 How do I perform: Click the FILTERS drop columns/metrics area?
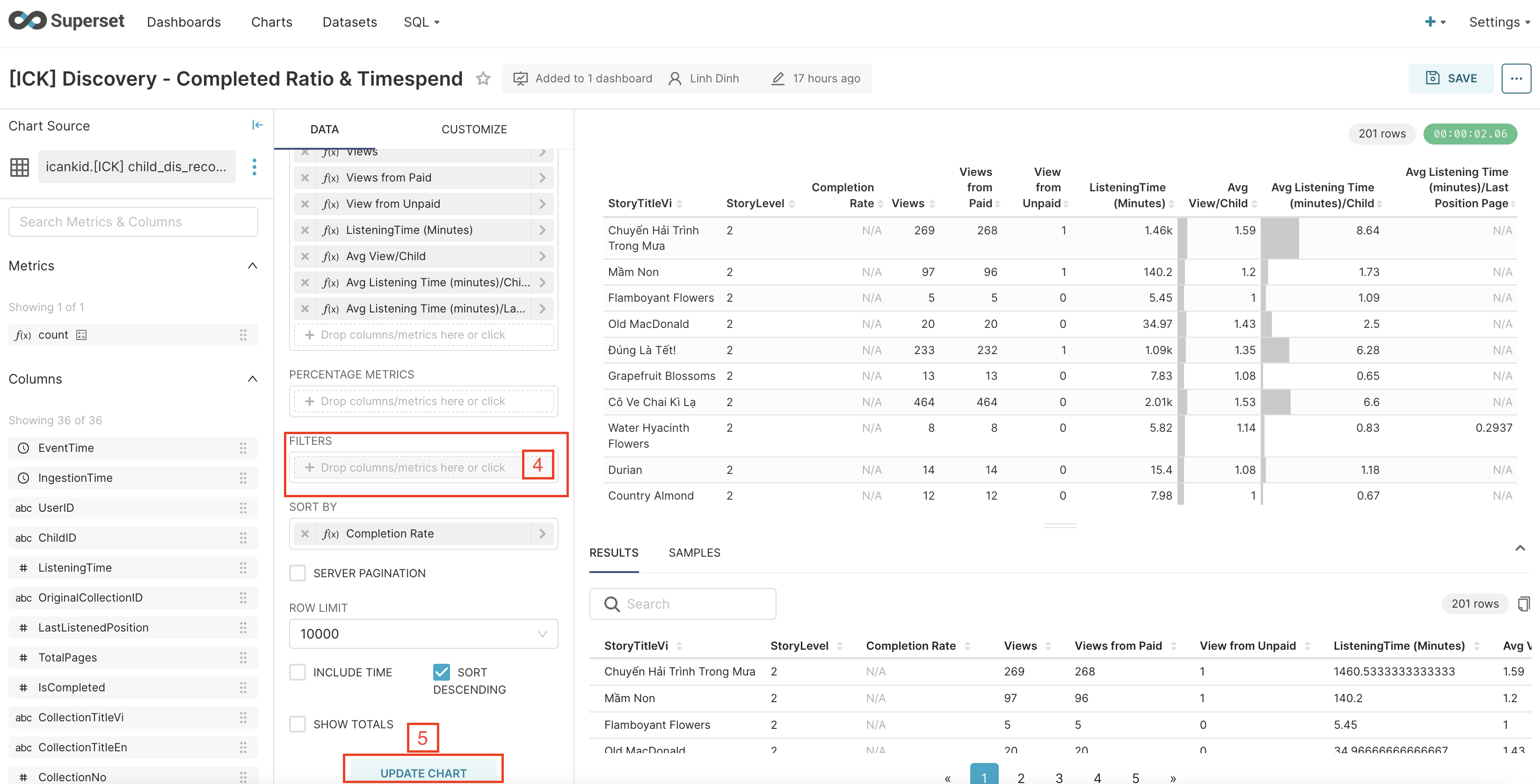click(x=423, y=468)
